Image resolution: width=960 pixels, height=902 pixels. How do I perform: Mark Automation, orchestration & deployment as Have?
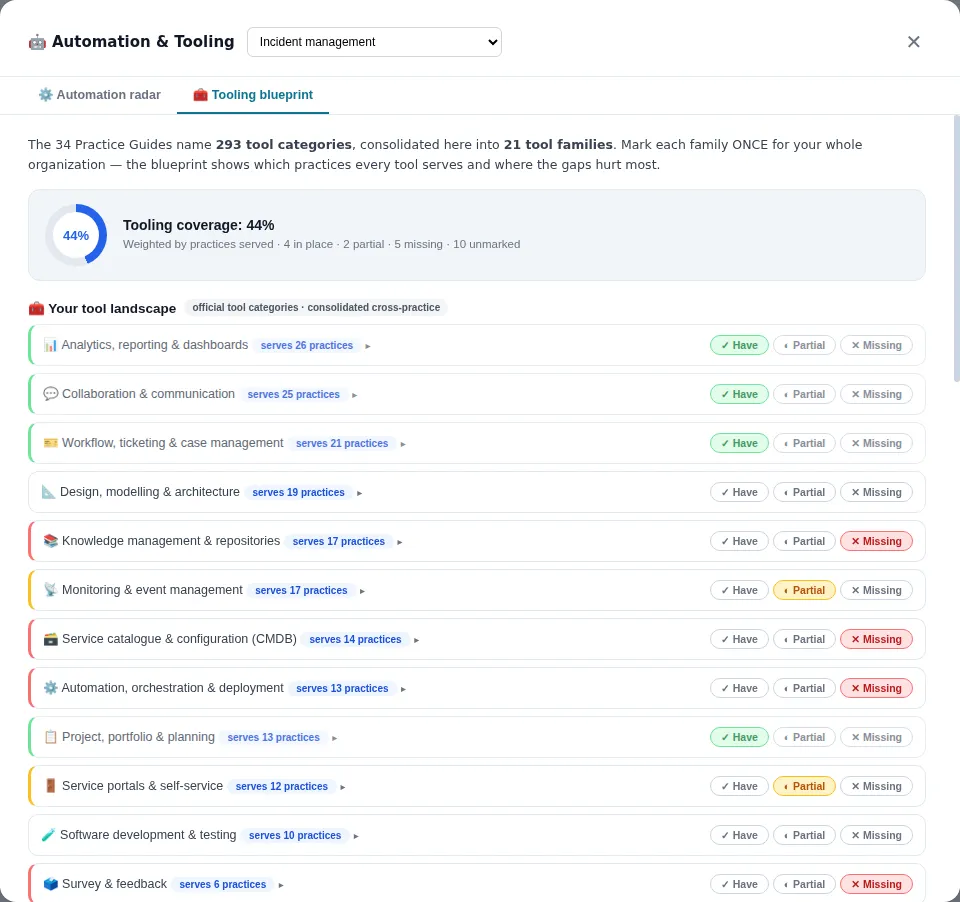click(x=739, y=688)
